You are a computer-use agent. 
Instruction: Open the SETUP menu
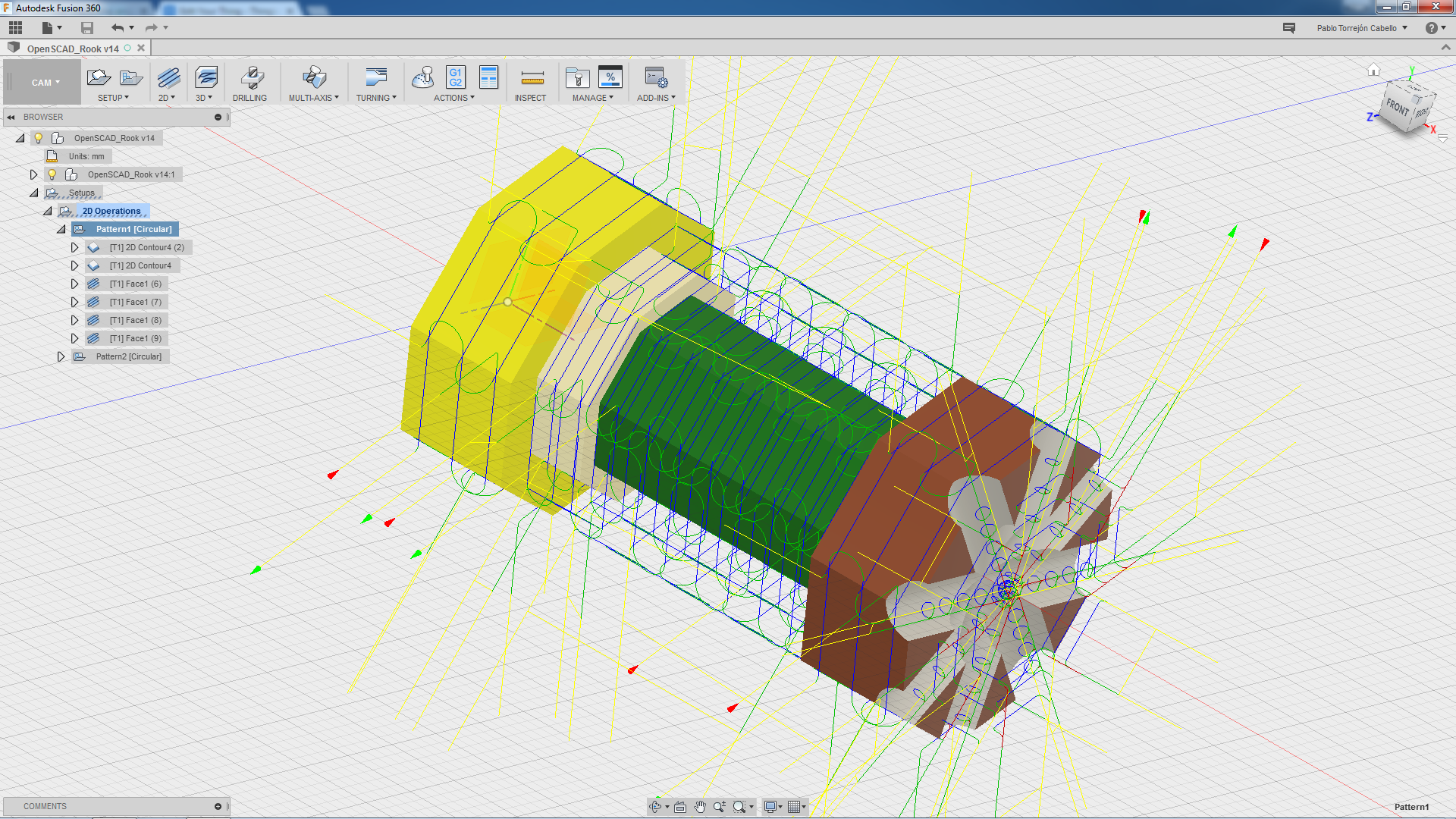[x=113, y=98]
